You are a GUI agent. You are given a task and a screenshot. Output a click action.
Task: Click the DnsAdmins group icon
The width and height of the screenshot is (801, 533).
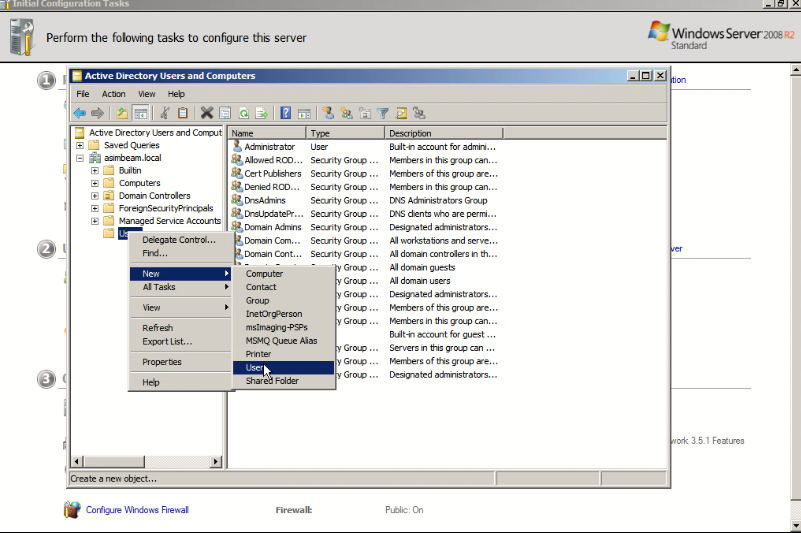tap(237, 200)
